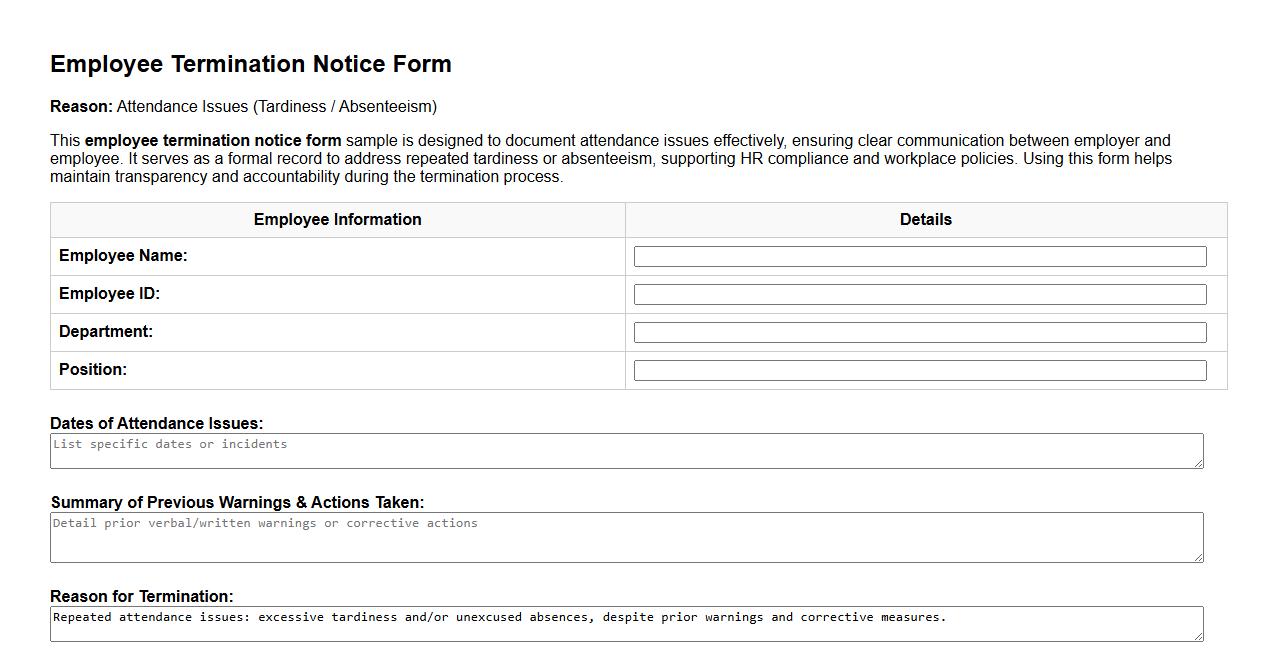Click the Details column header
1278x650 pixels.
point(924,219)
